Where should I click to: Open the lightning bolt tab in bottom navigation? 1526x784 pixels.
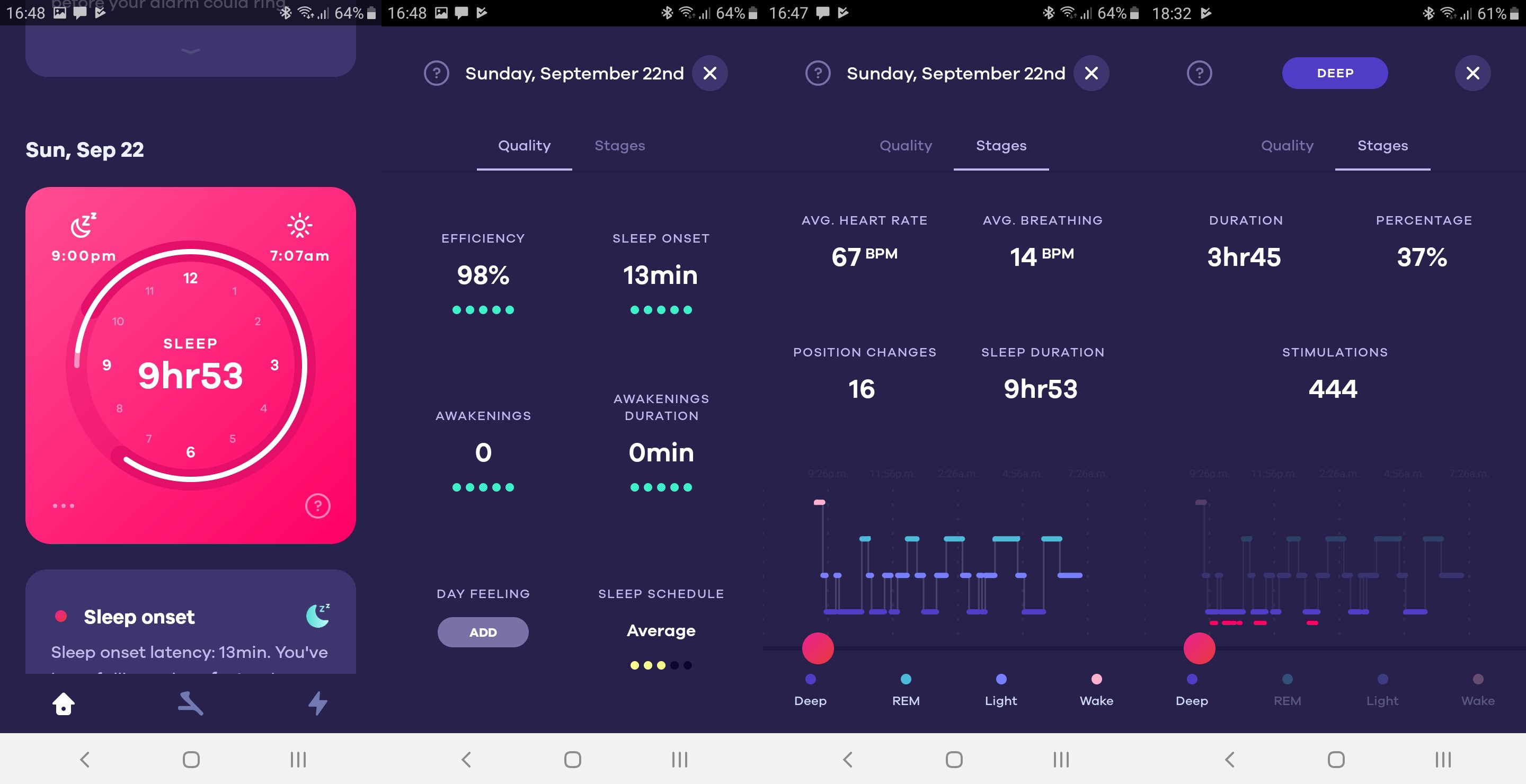(x=318, y=703)
